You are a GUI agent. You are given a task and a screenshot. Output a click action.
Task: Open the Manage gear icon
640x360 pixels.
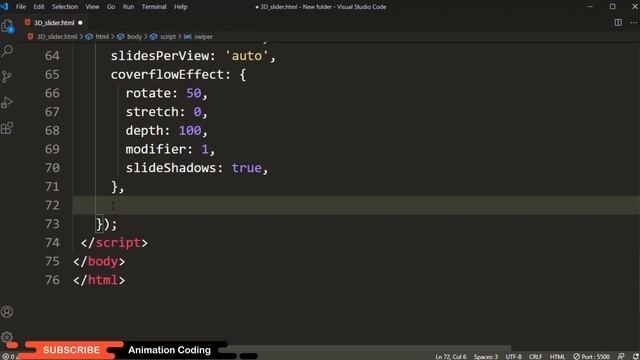pyautogui.click(x=7, y=337)
